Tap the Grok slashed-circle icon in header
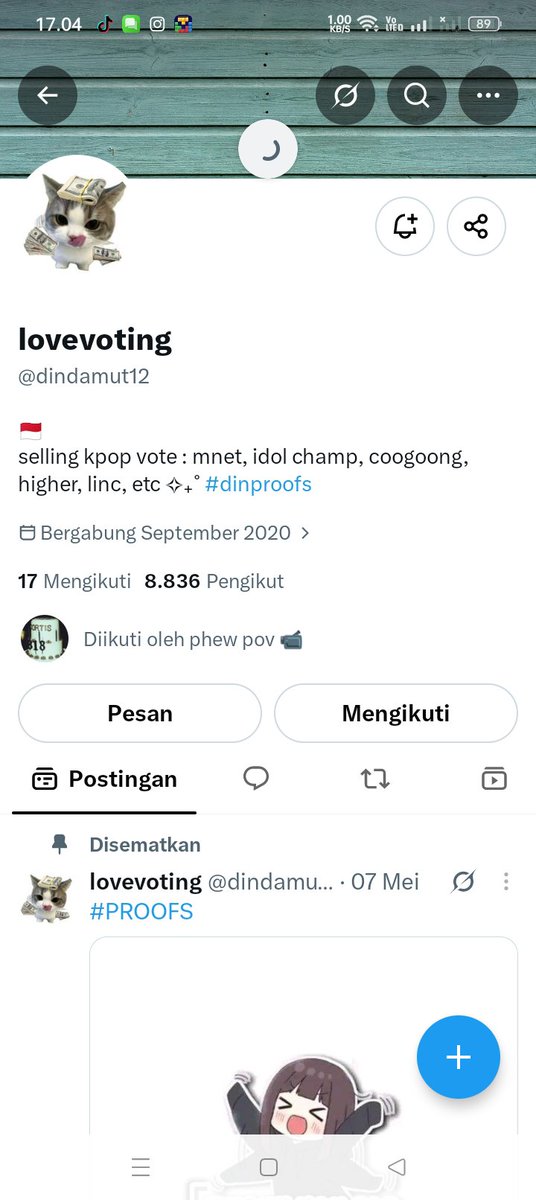The image size is (536, 1200). tap(345, 95)
